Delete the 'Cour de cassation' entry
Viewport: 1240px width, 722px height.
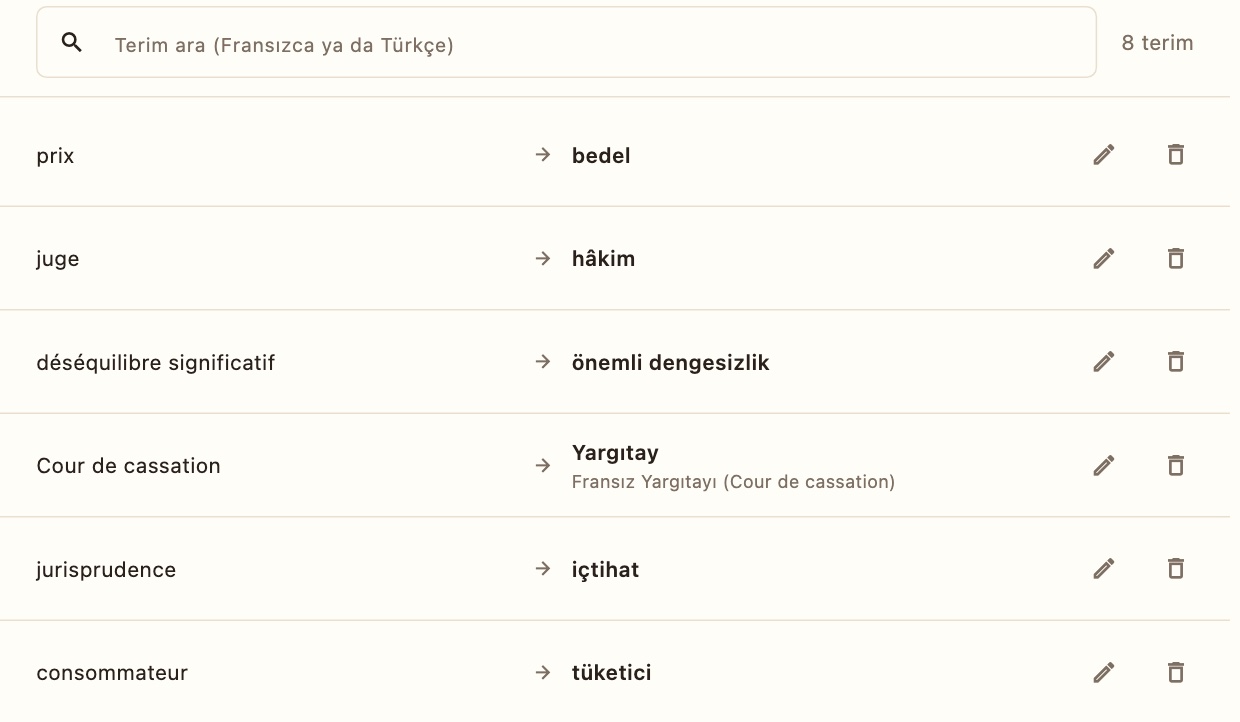1176,465
